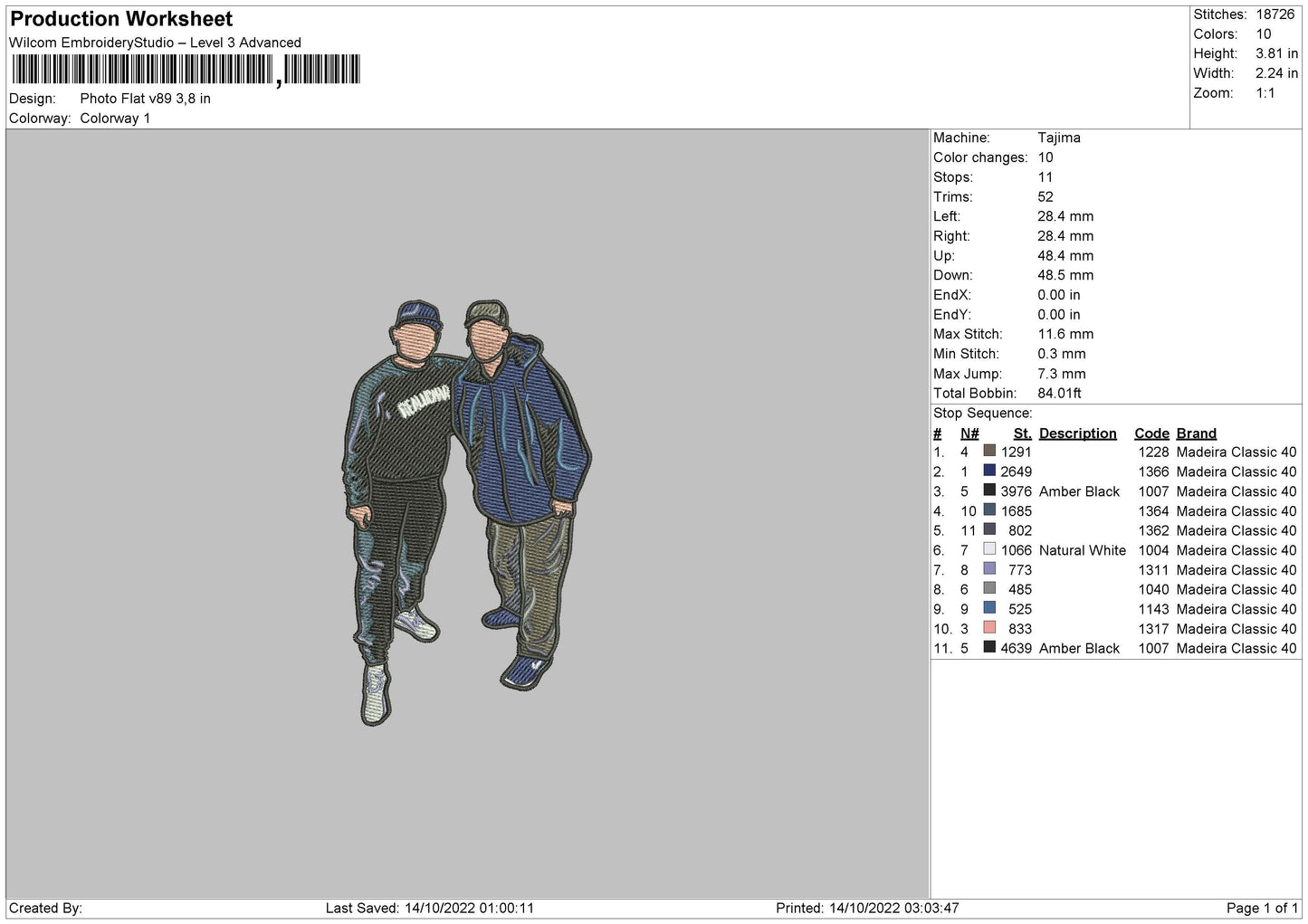This screenshot has height=924, width=1308.
Task: Click code 1317 in stop 10
Action: (1153, 629)
